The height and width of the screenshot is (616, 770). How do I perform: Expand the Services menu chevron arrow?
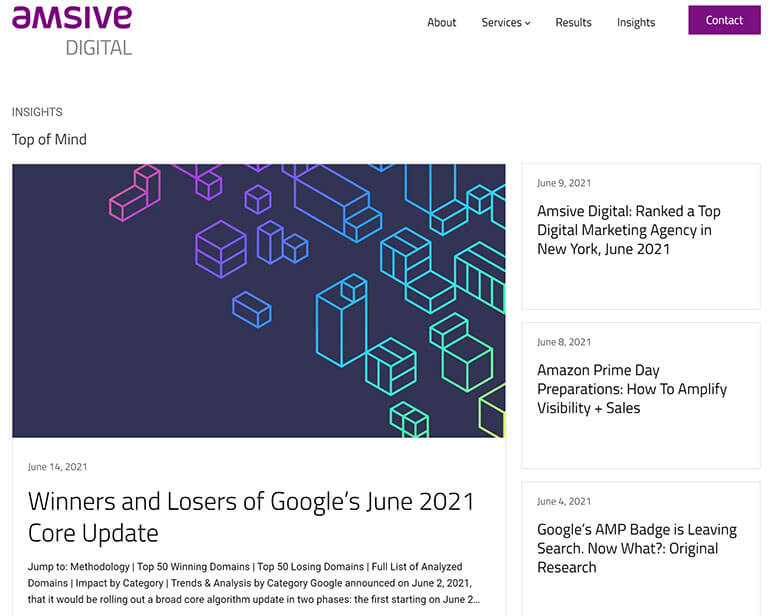click(x=528, y=23)
